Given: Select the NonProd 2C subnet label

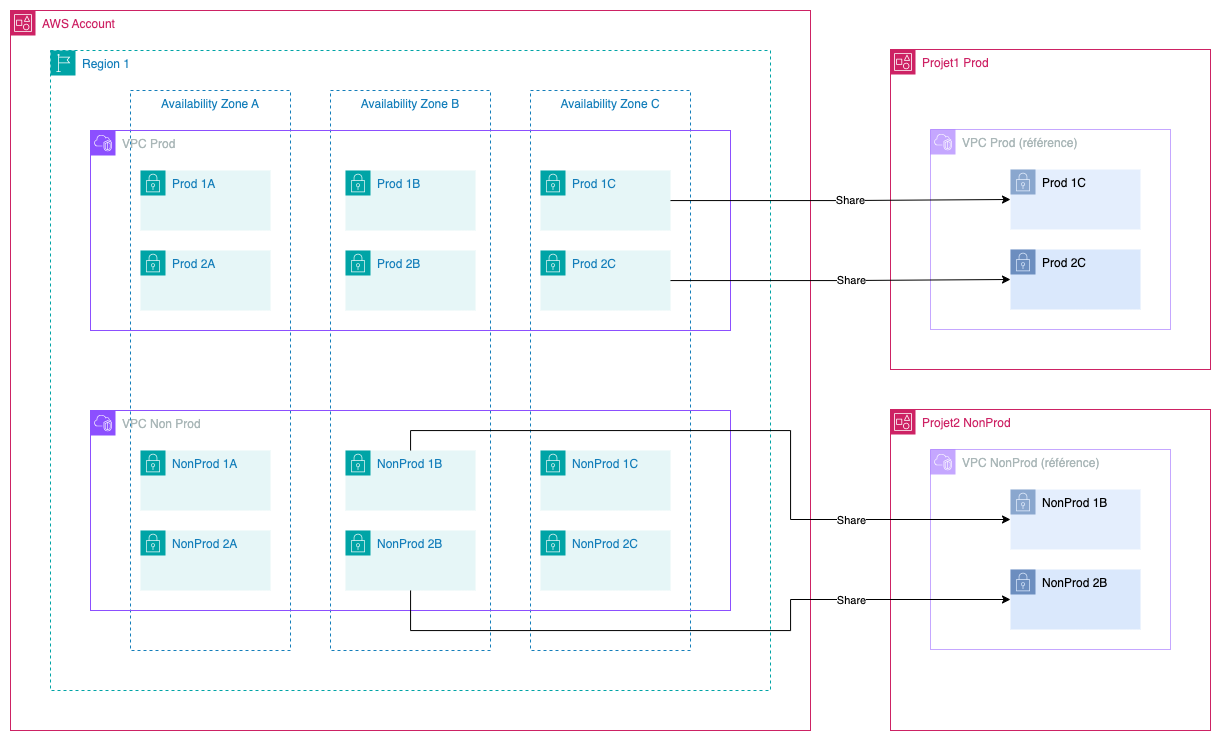Looking at the screenshot, I should point(605,544).
